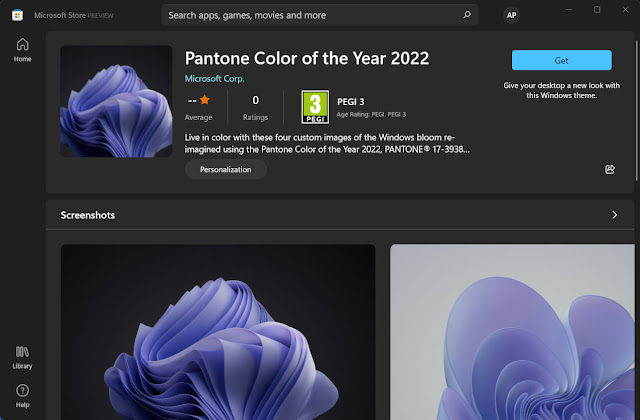Open the Home section in sidebar

(22, 50)
